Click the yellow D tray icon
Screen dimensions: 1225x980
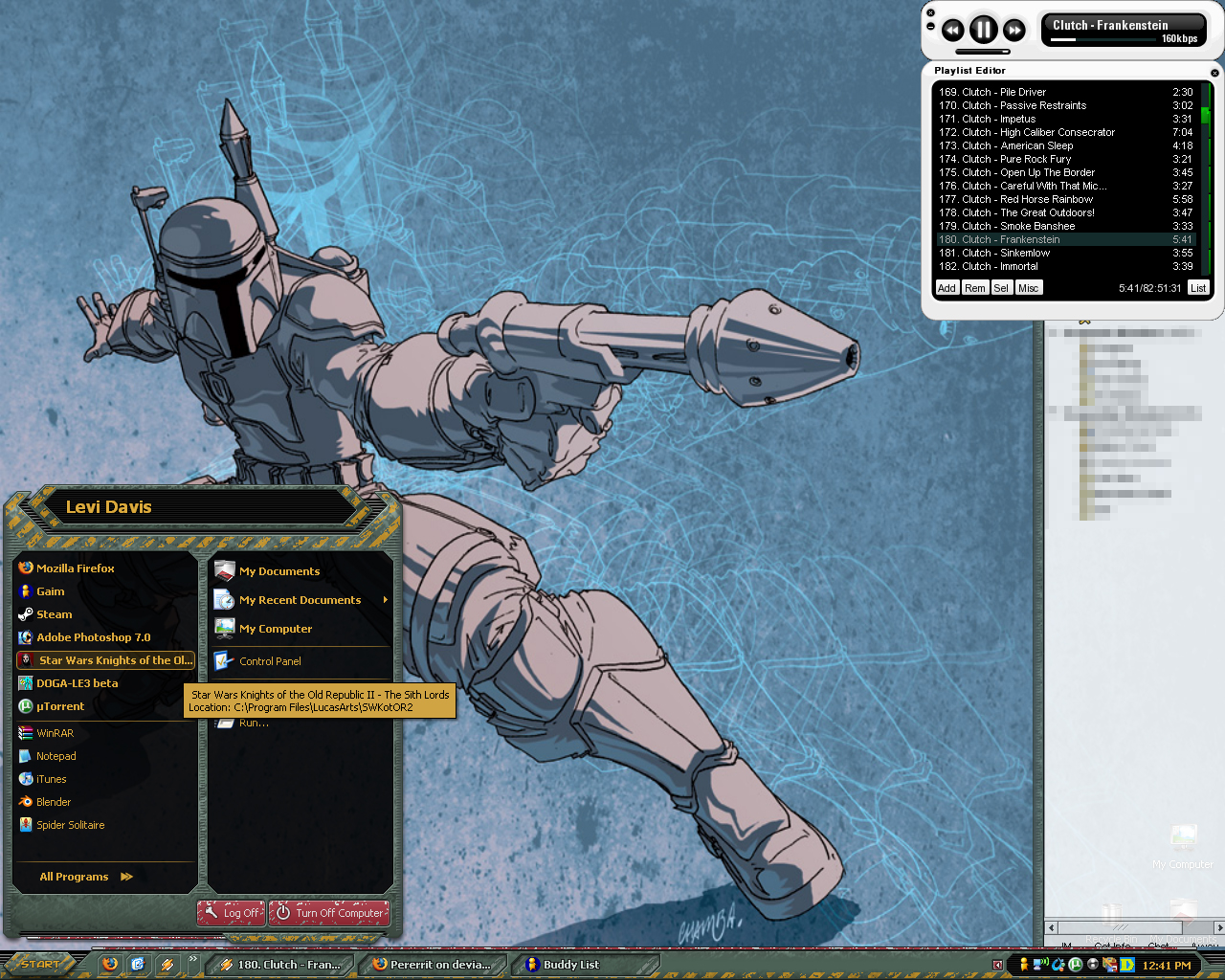(x=1127, y=965)
